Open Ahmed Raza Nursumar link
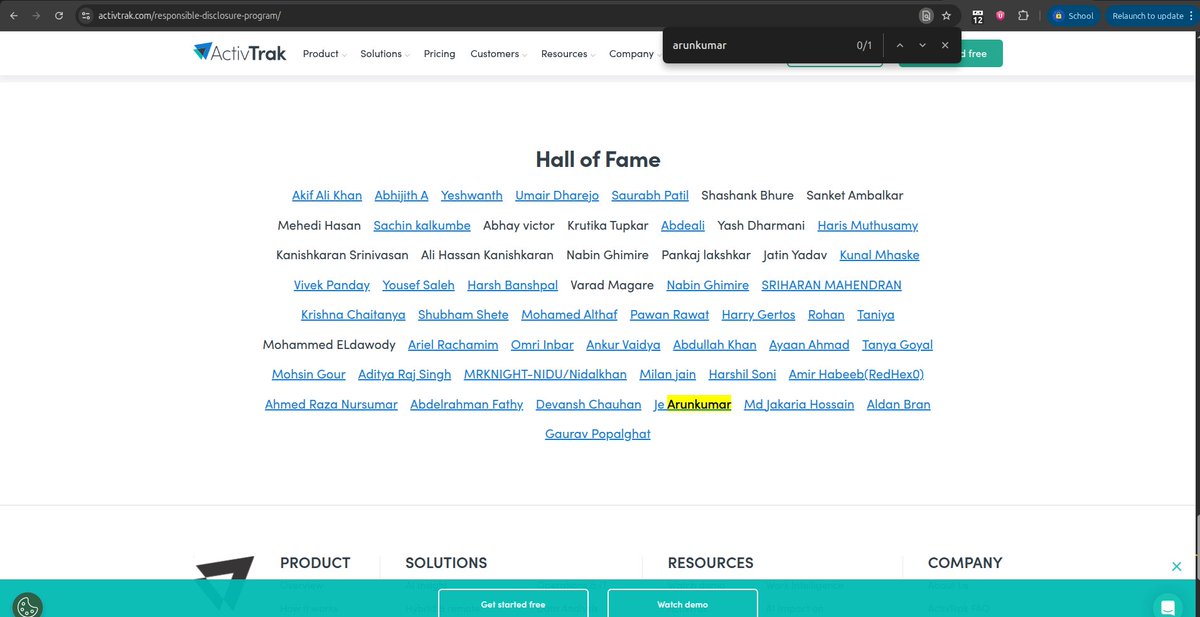 331,405
